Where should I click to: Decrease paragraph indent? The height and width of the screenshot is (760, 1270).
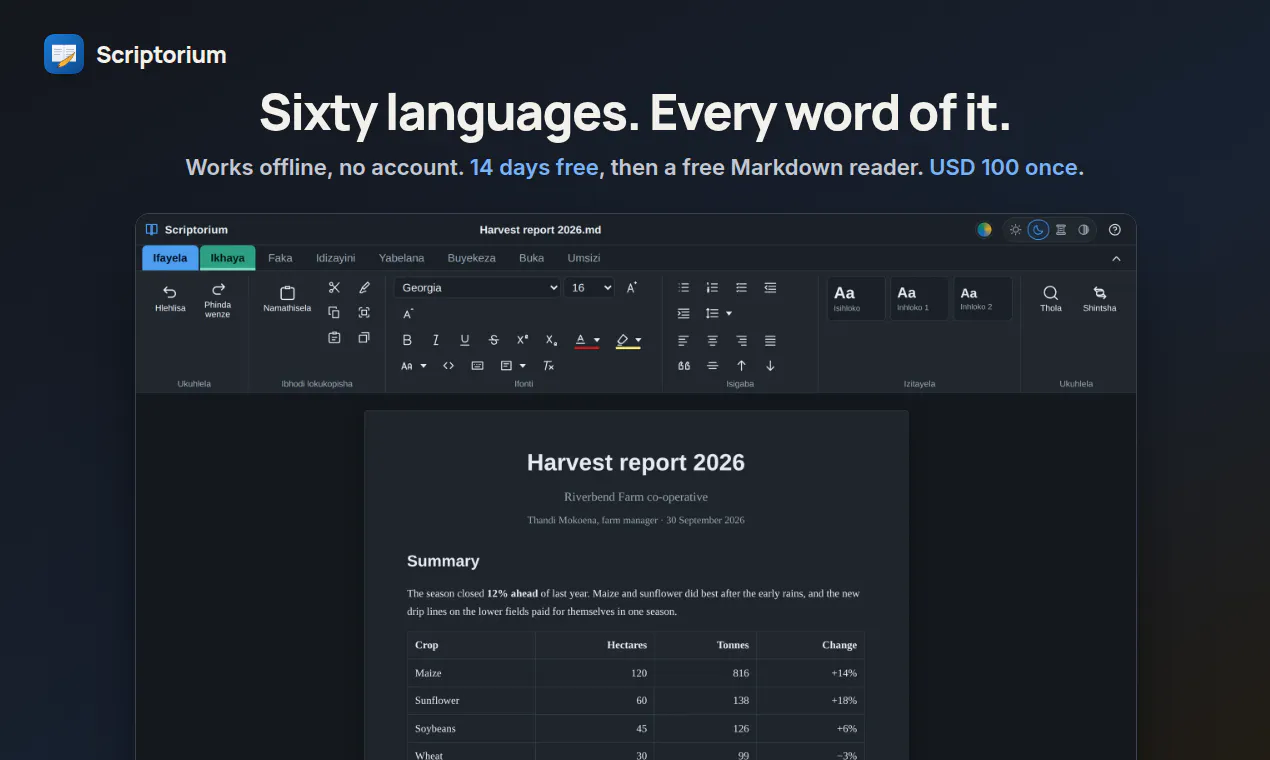pos(770,287)
